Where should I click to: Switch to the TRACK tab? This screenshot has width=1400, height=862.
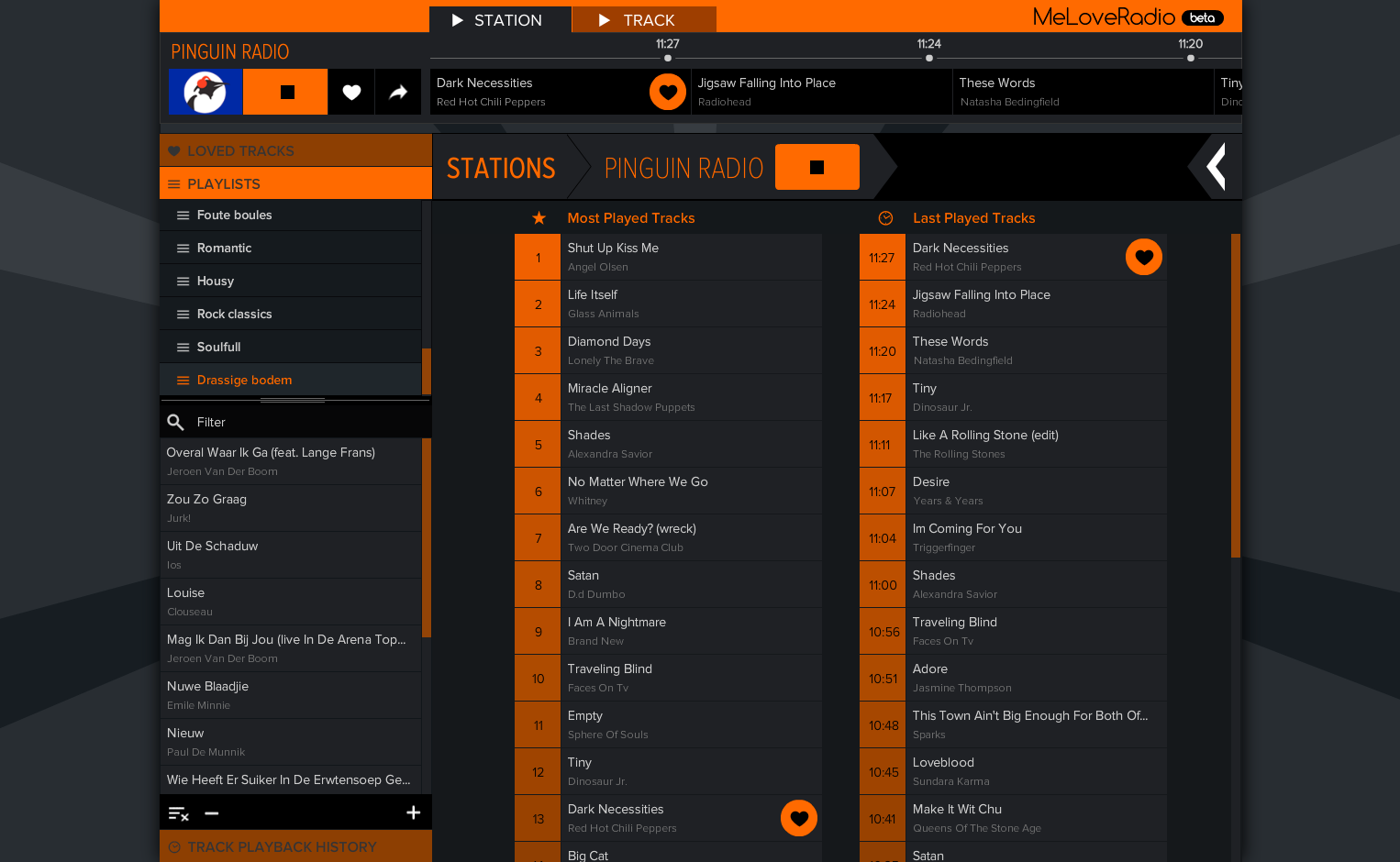tap(644, 20)
